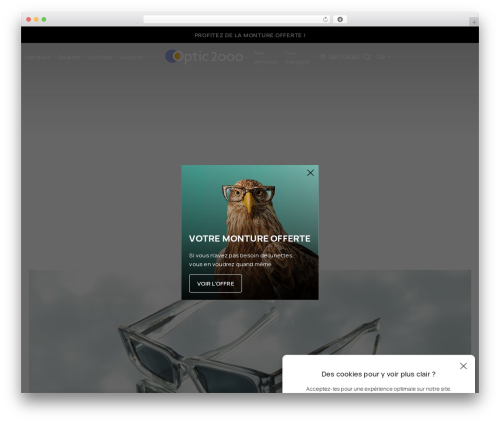Open a new browser tab with the plus button
Image resolution: width=500 pixels, height=423 pixels.
tap(474, 22)
